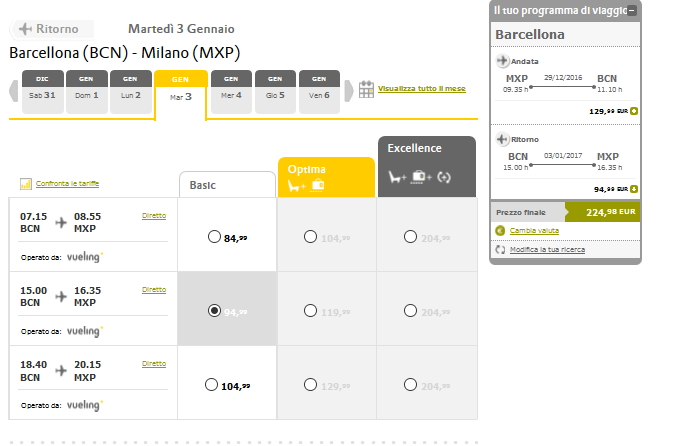Viewport: 676px width, 446px height.
Task: Click the compare fares chart icon
Action: tap(26, 184)
